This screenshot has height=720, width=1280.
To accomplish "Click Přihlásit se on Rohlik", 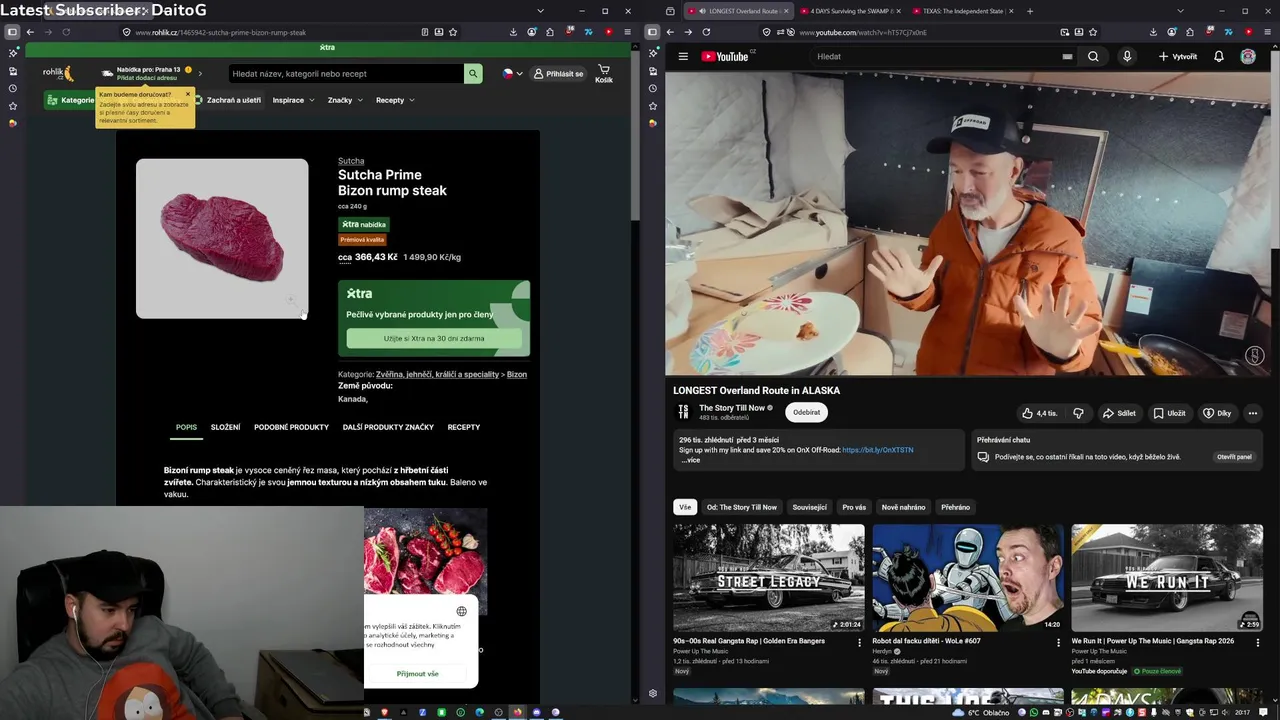I will click(558, 73).
